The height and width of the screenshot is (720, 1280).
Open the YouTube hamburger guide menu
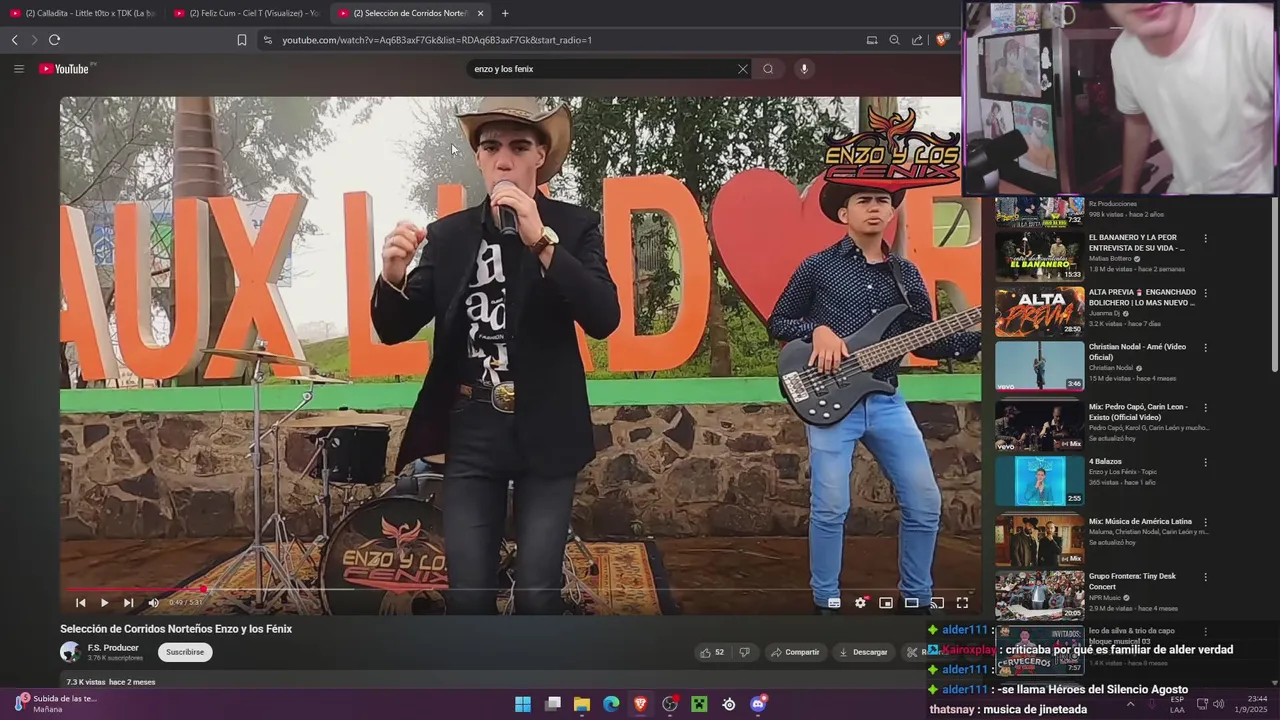(x=18, y=69)
